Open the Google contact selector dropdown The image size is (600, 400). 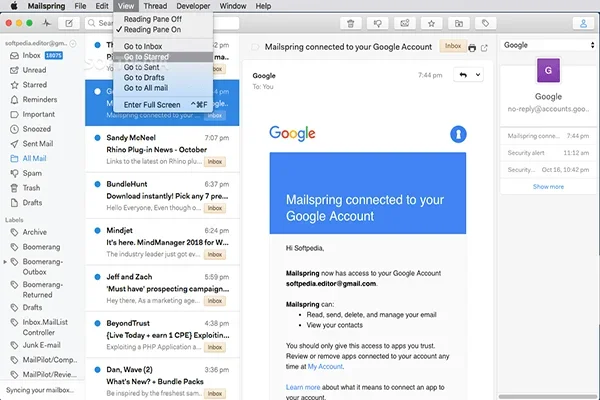548,45
